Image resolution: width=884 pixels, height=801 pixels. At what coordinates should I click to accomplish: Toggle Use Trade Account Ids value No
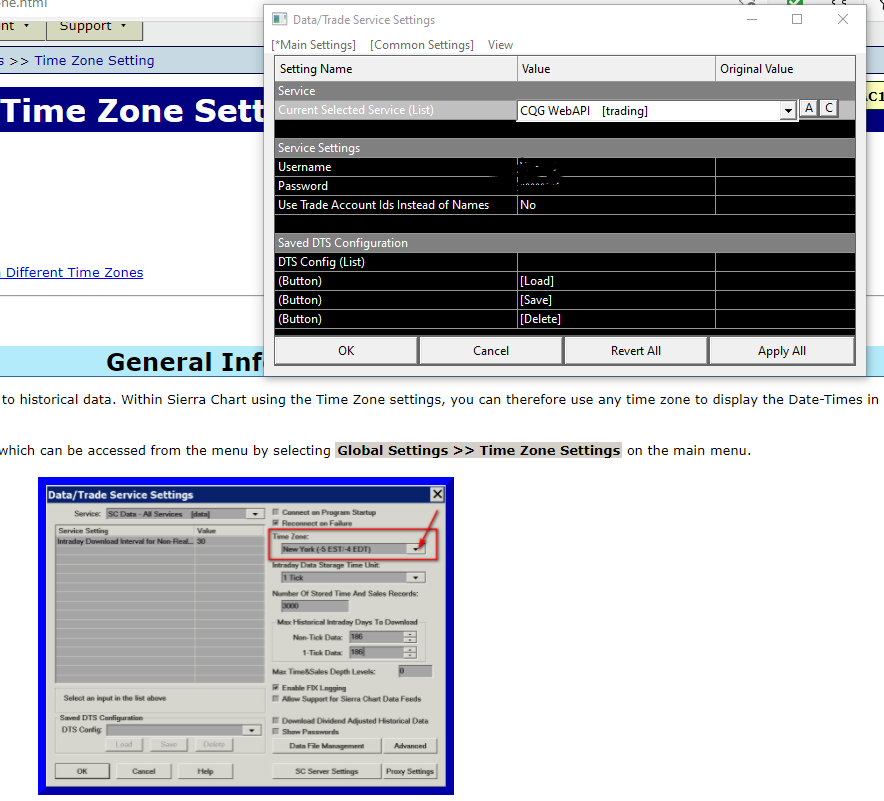(x=616, y=205)
